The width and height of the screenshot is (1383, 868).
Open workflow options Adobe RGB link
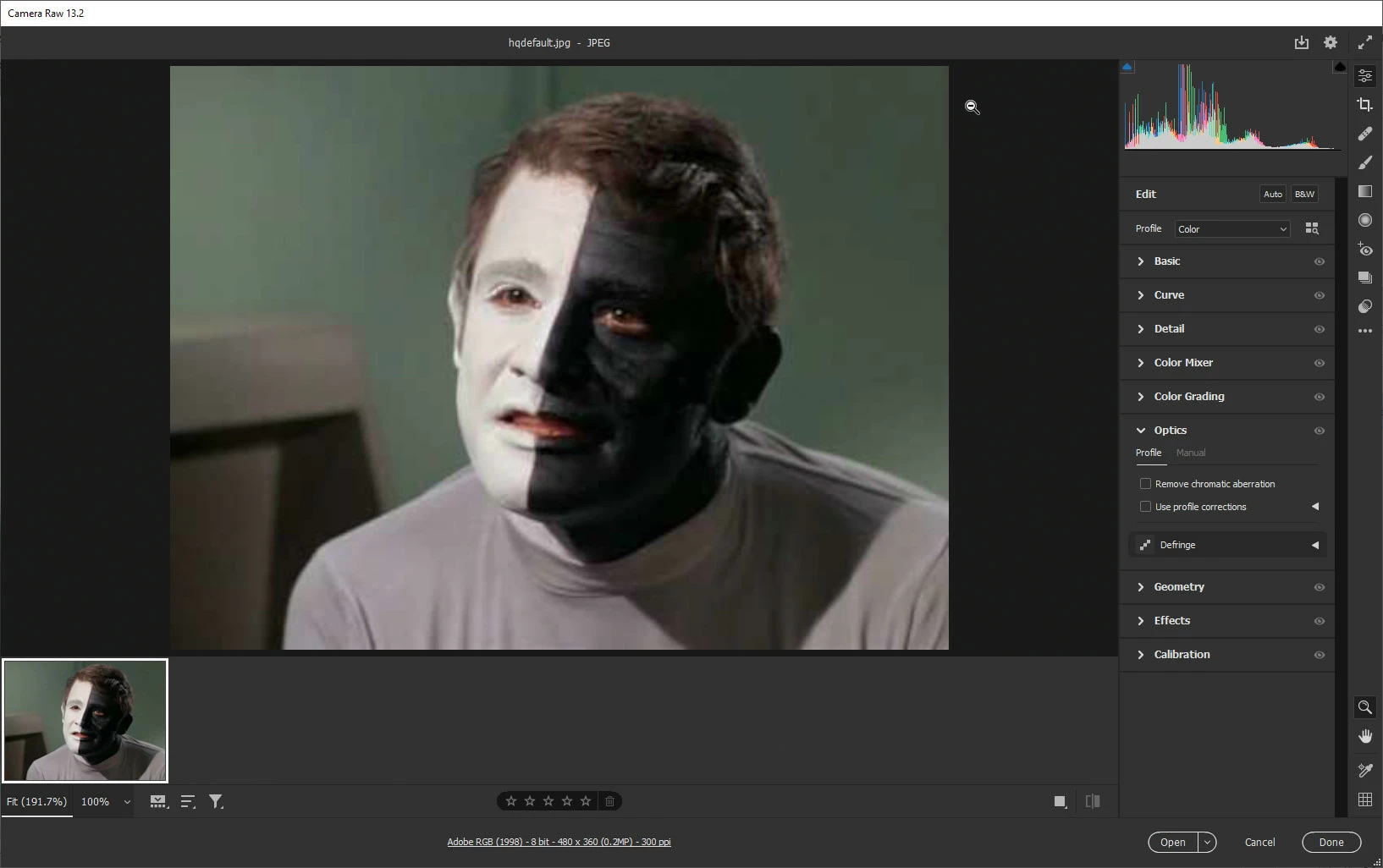(559, 842)
